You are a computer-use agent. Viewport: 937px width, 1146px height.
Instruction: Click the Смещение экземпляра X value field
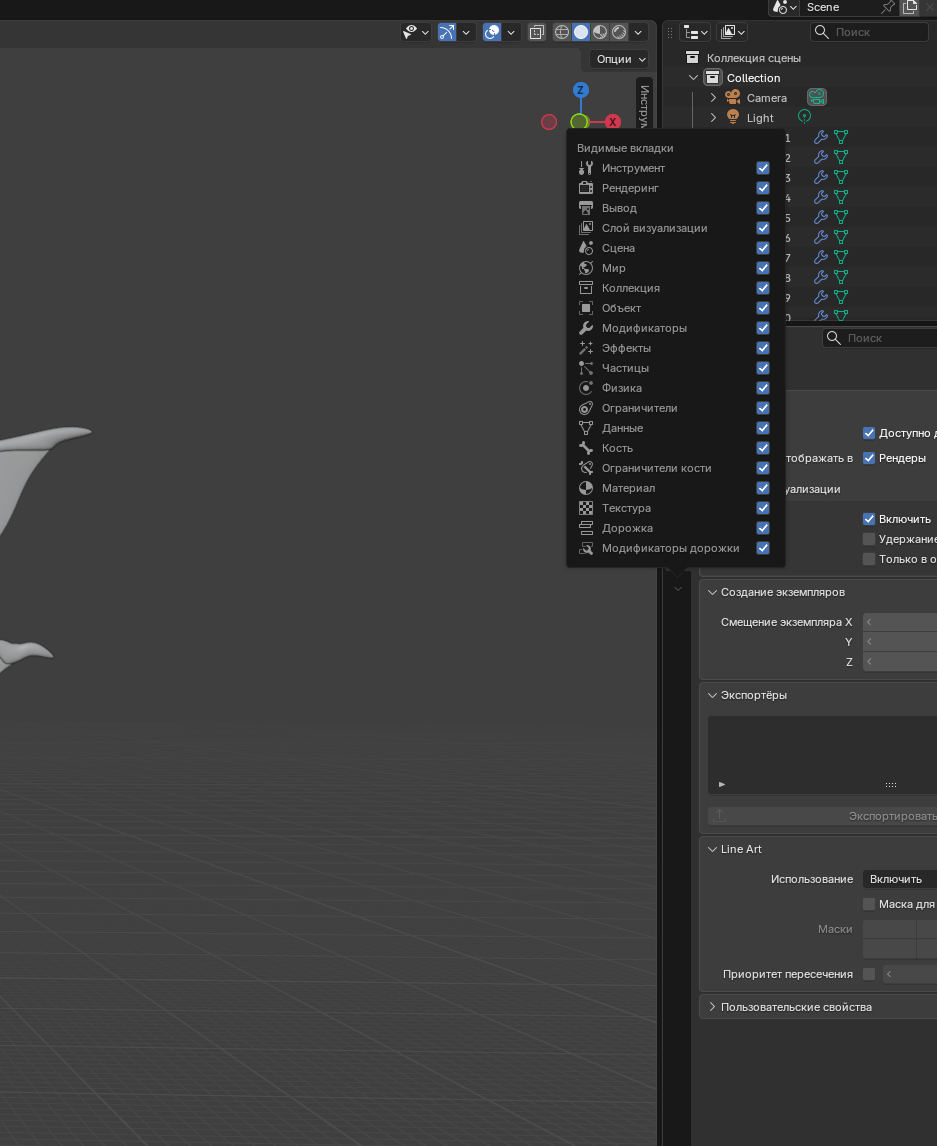click(899, 622)
